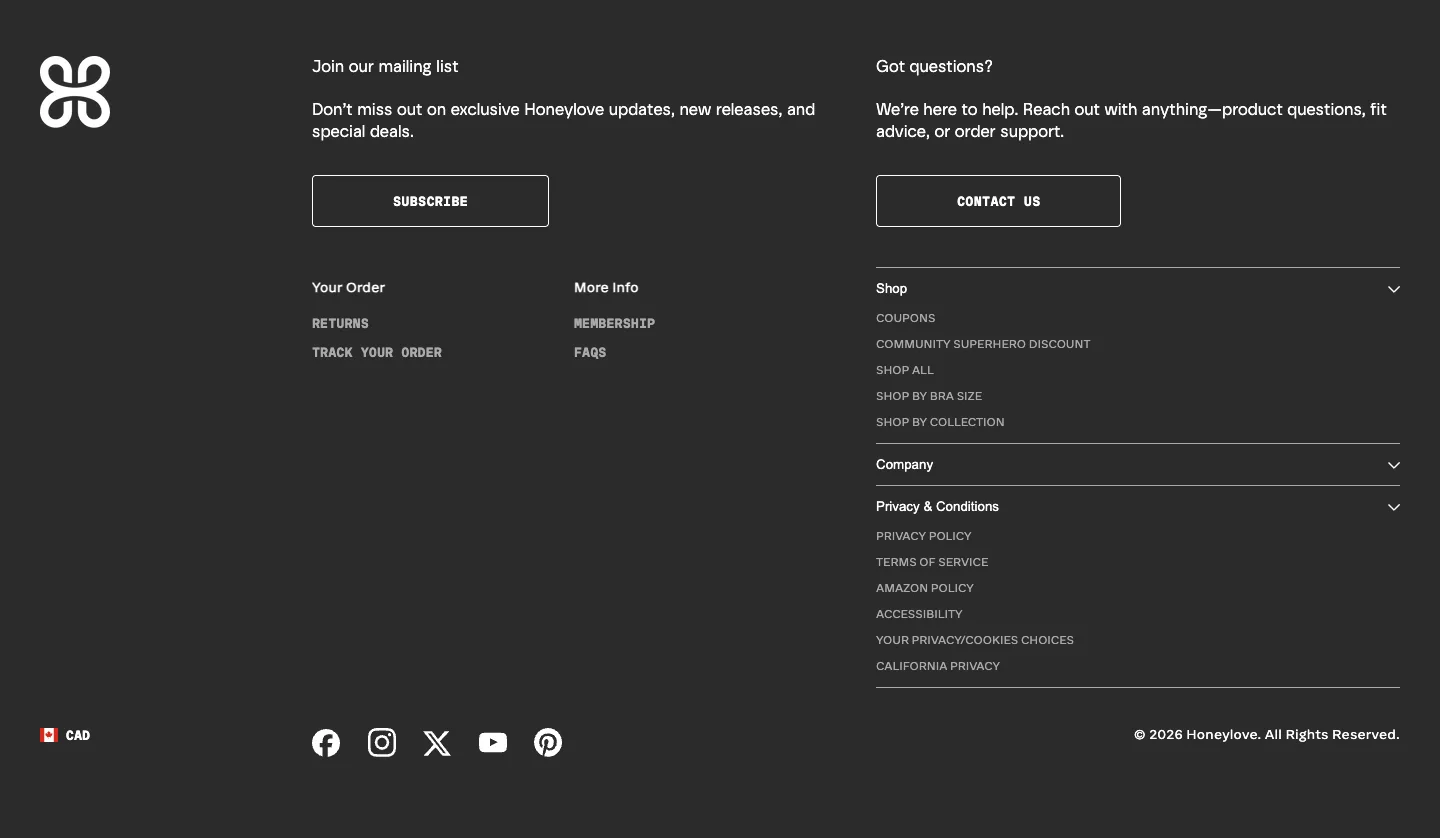
Task: Open the Coupons link
Action: [x=906, y=318]
